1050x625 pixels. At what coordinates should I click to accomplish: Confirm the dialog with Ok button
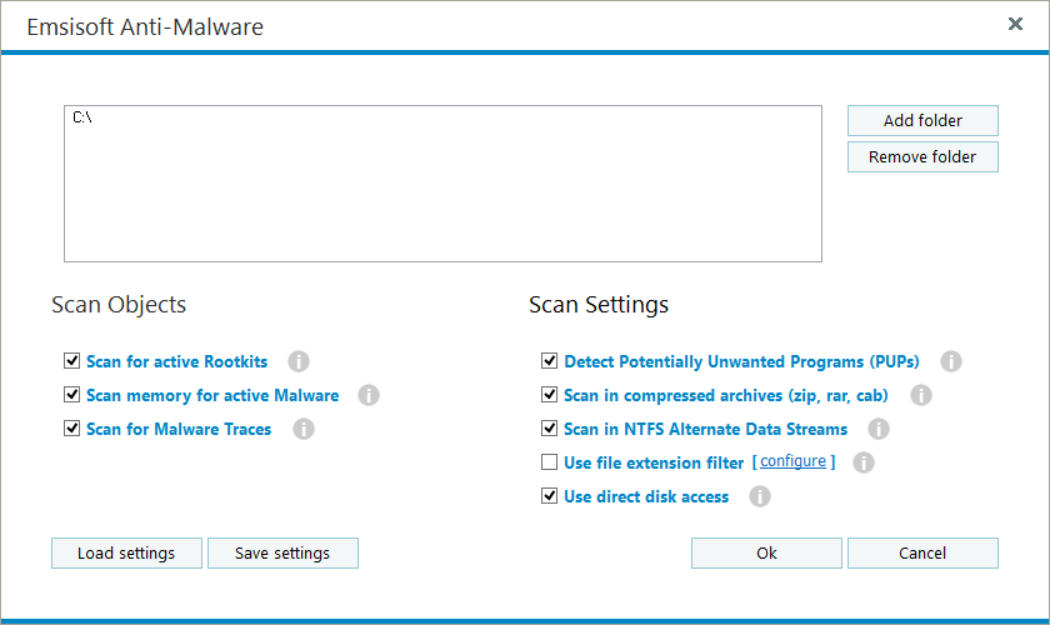pos(766,553)
